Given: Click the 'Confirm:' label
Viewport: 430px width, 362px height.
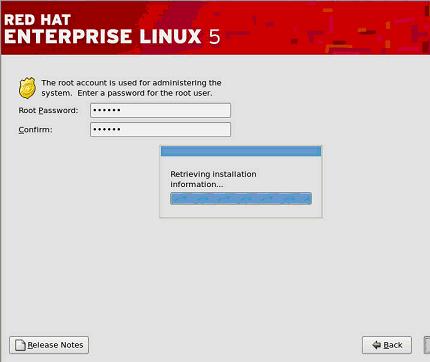Looking at the screenshot, I should tap(35, 129).
